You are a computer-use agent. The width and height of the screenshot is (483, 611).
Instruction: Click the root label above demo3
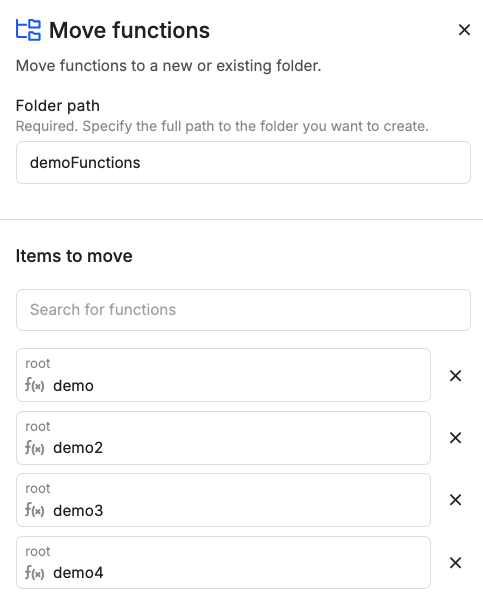coord(38,489)
